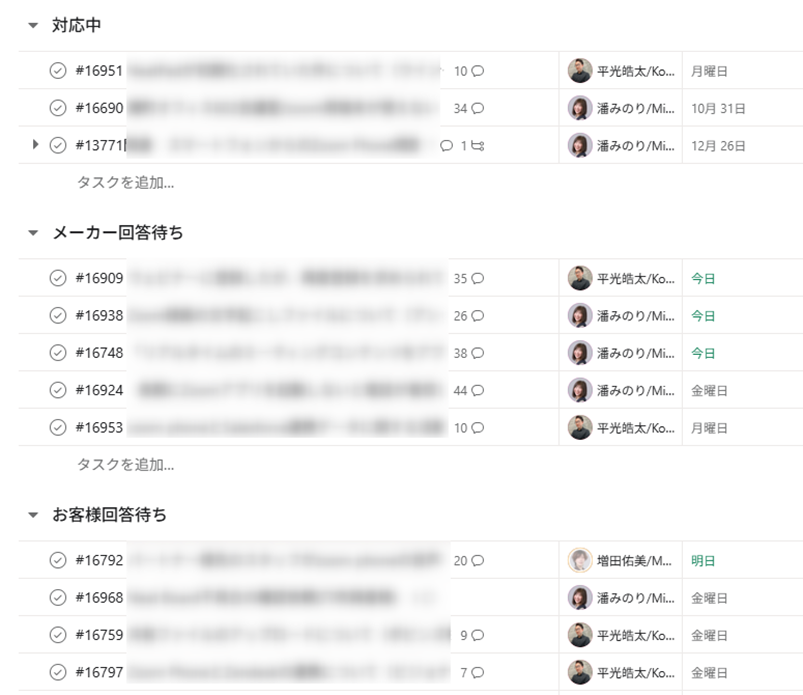803x695 pixels.
Task: Complete task #16909 with its checkmark
Action: pyautogui.click(x=58, y=279)
